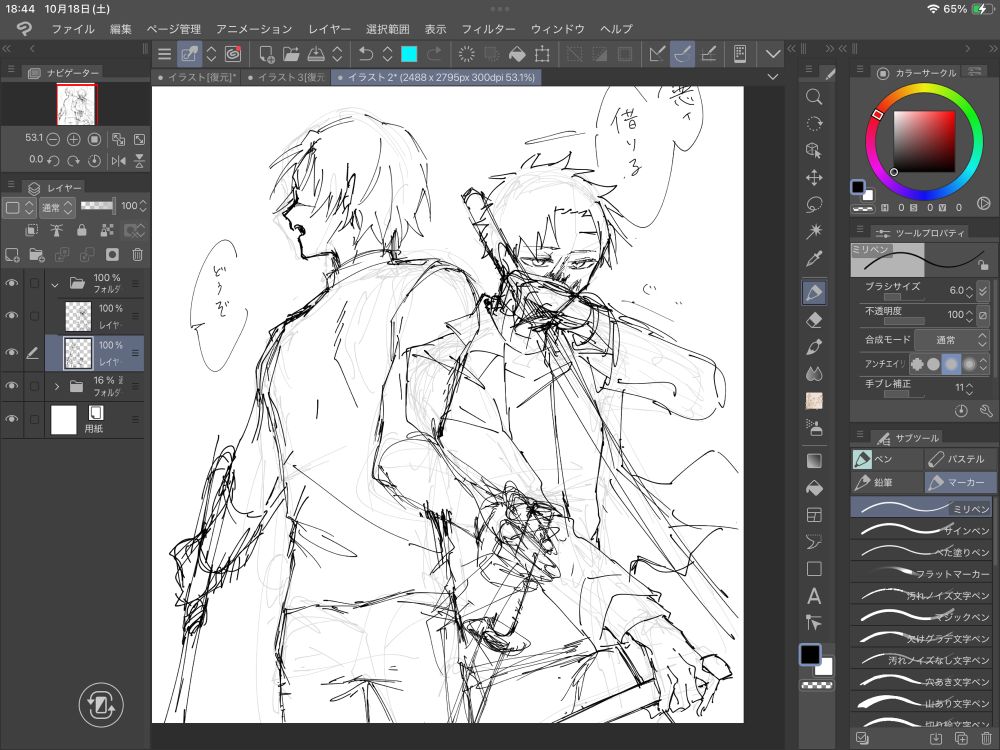The height and width of the screenshot is (750, 1000).
Task: Toggle lock layer padlock icon
Action: tap(82, 230)
